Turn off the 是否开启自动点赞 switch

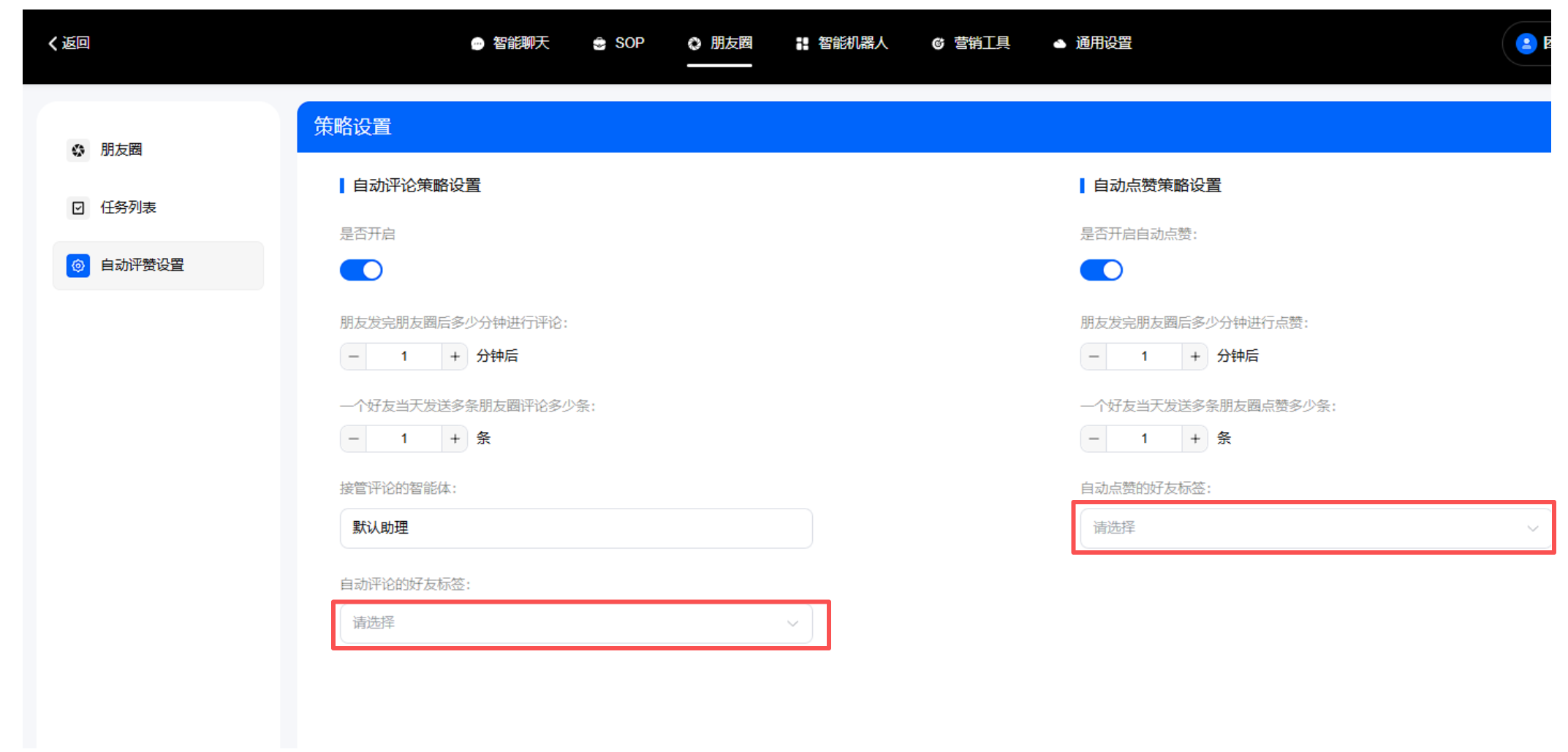point(1101,270)
